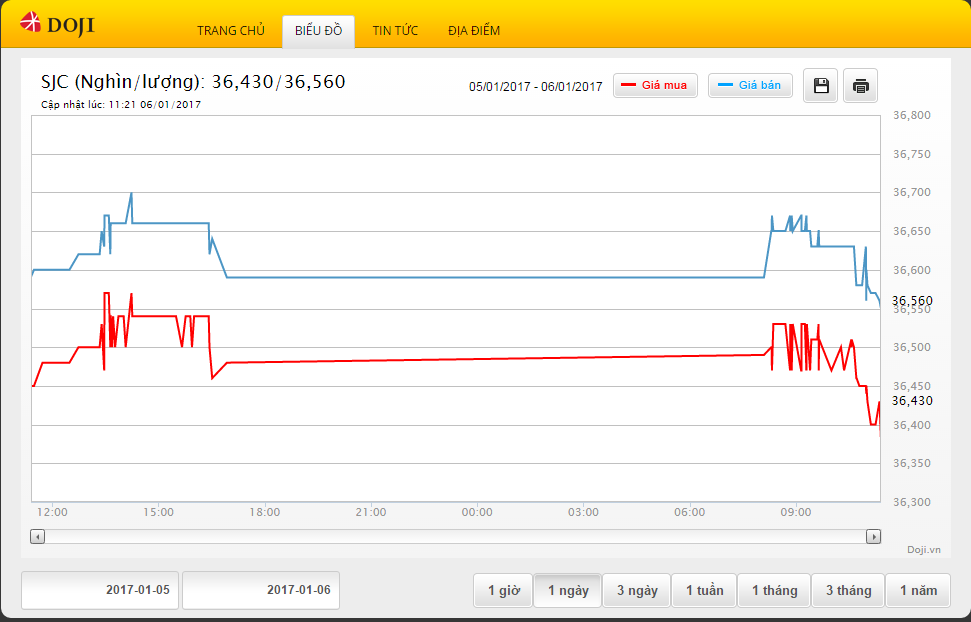Image resolution: width=971 pixels, height=622 pixels.
Task: Click the 36,300 axis label
Action: [912, 502]
